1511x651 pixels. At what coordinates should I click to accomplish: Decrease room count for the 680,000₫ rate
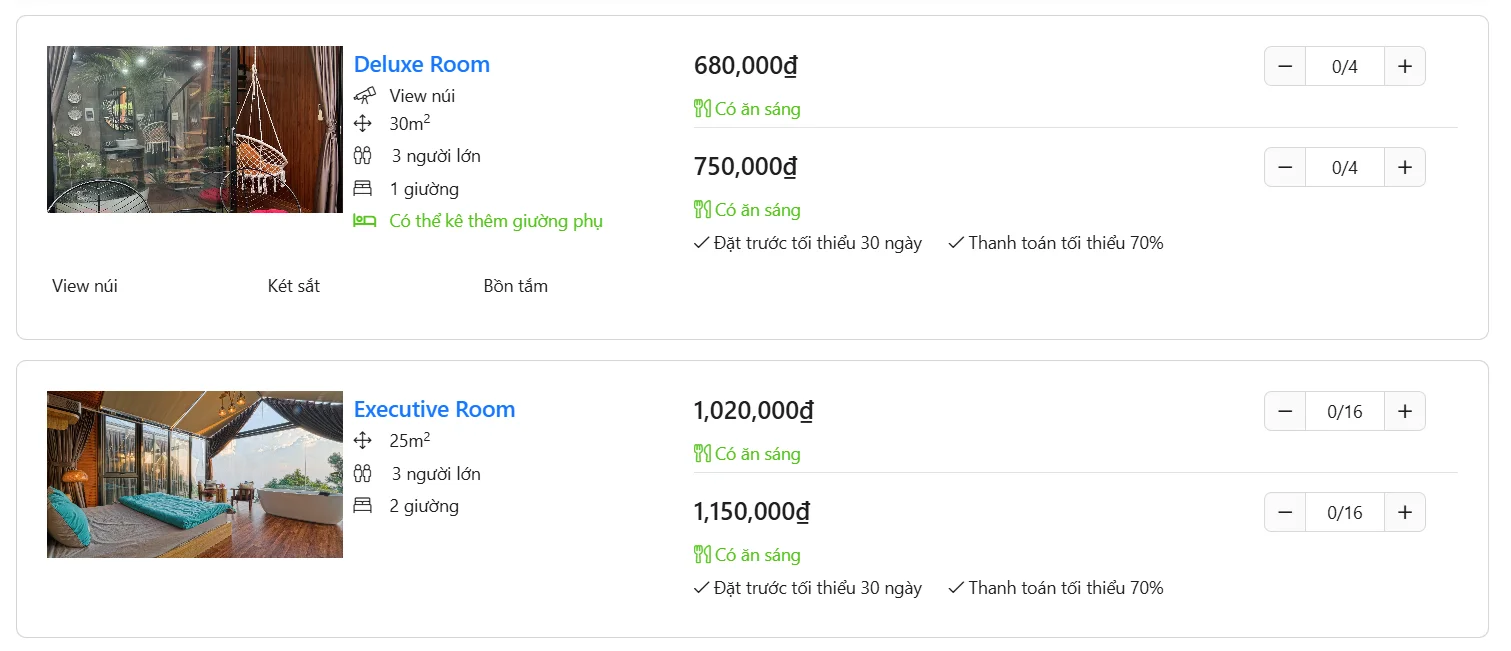click(1285, 67)
